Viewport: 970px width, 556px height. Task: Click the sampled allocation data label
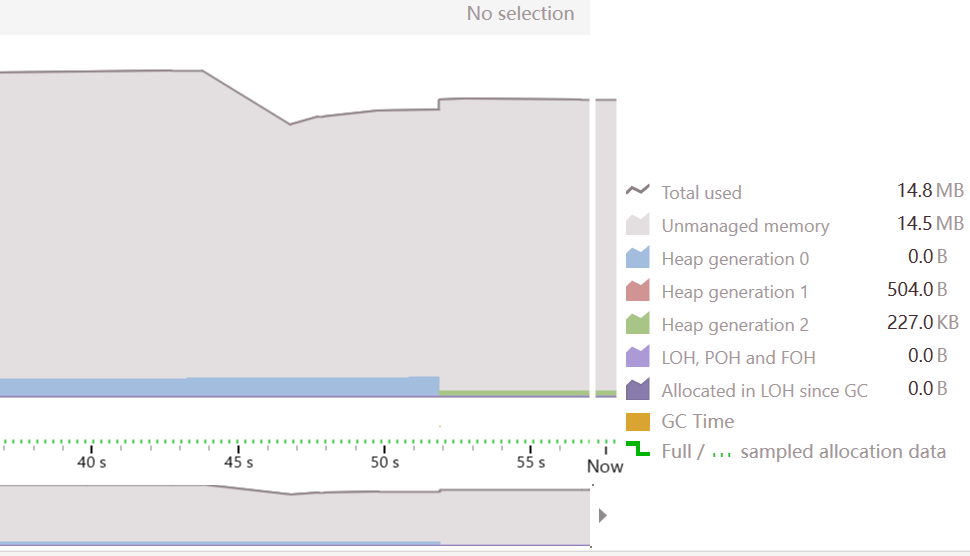(x=843, y=451)
